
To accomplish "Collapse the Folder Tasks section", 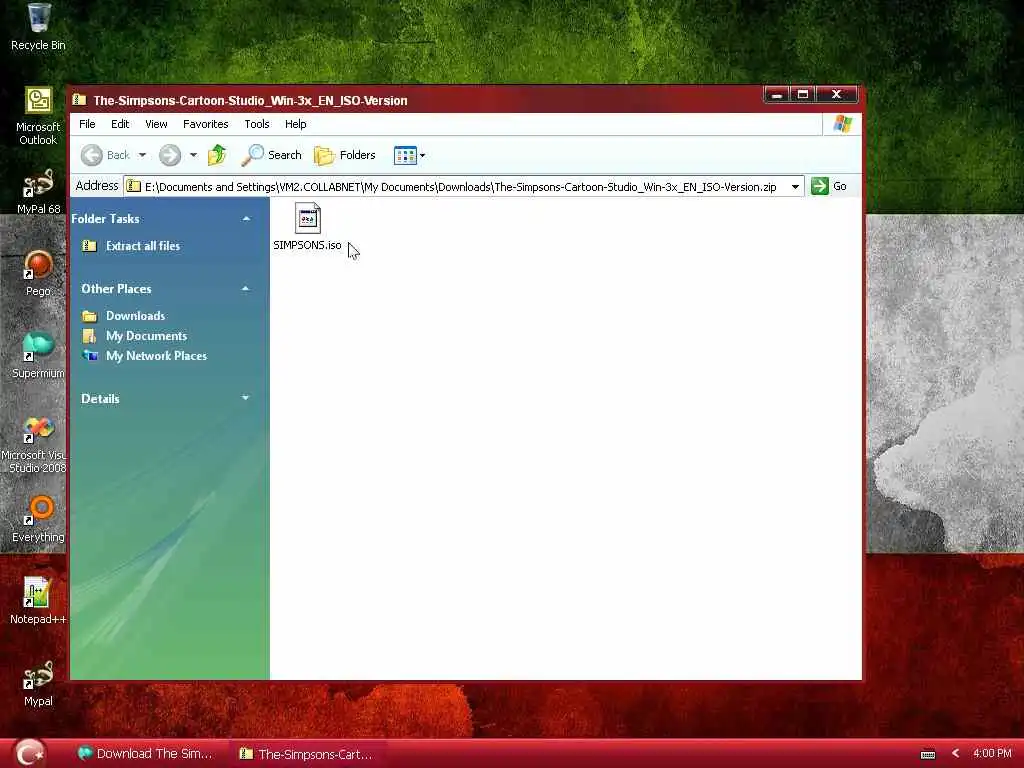I will 246,219.
